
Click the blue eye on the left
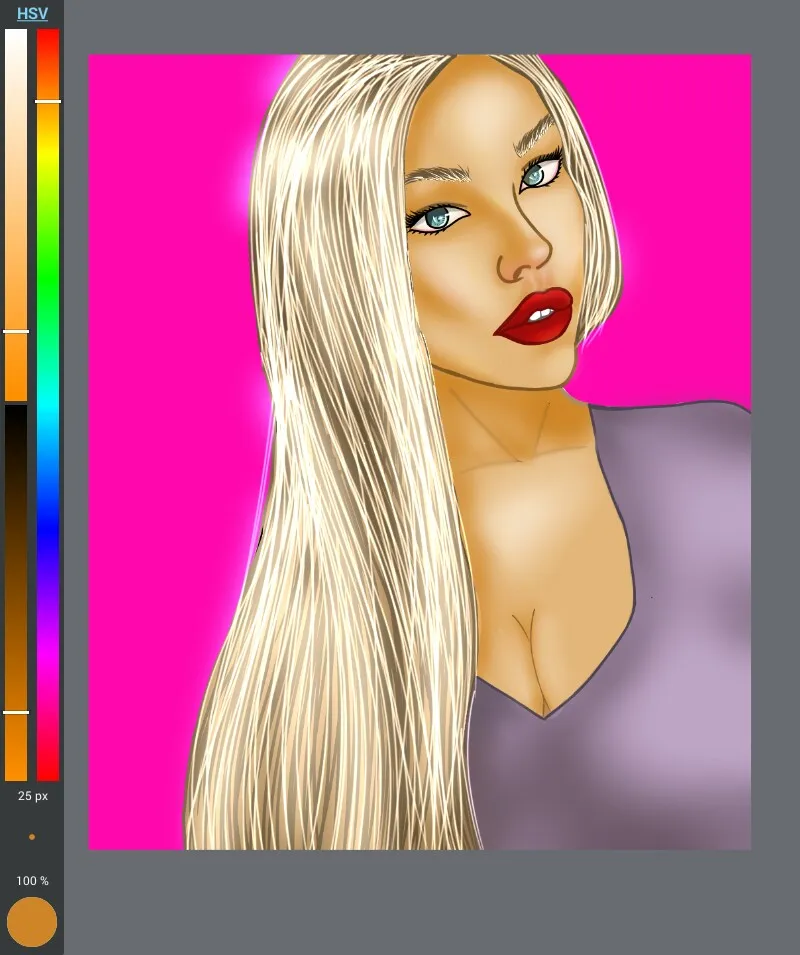click(x=437, y=218)
